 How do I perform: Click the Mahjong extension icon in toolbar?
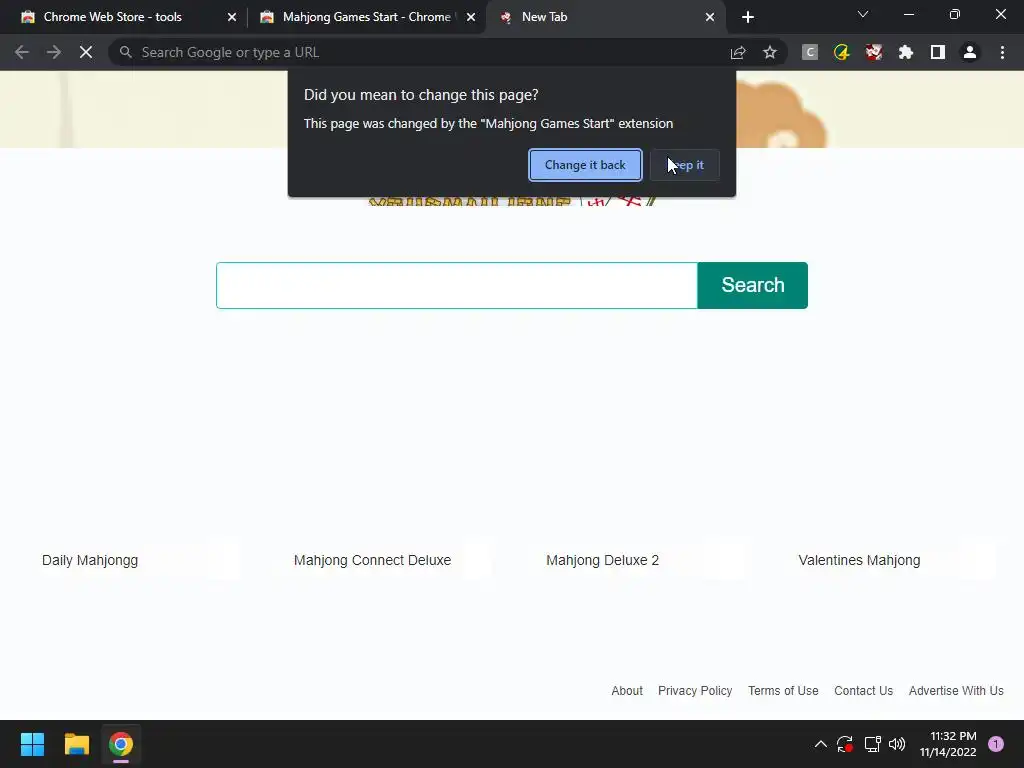coord(874,52)
